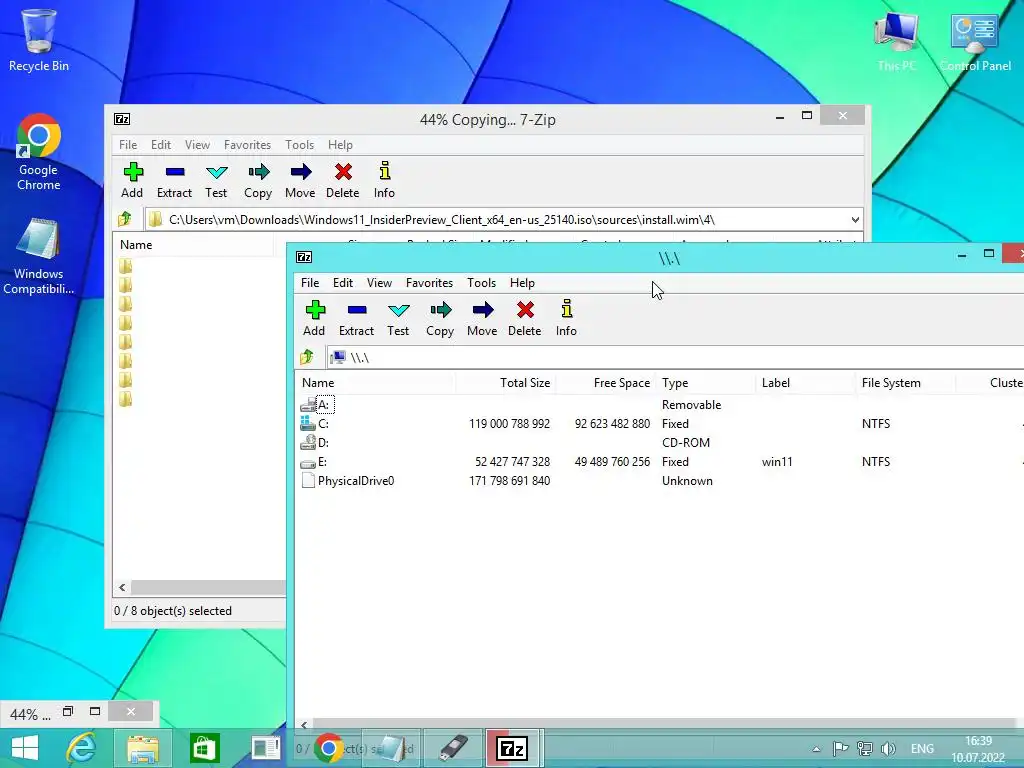Open Internet Explorer from the taskbar
The image size is (1024, 768).
[x=82, y=748]
